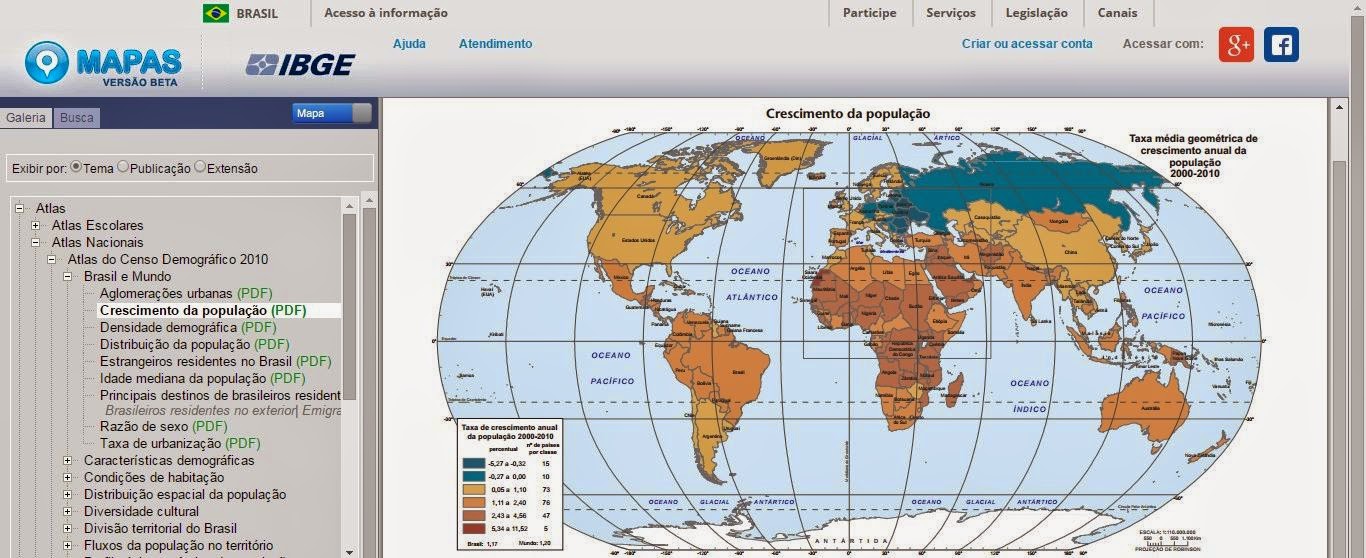
Task: Click the map viewer scroll-up arrow
Action: click(x=1339, y=105)
